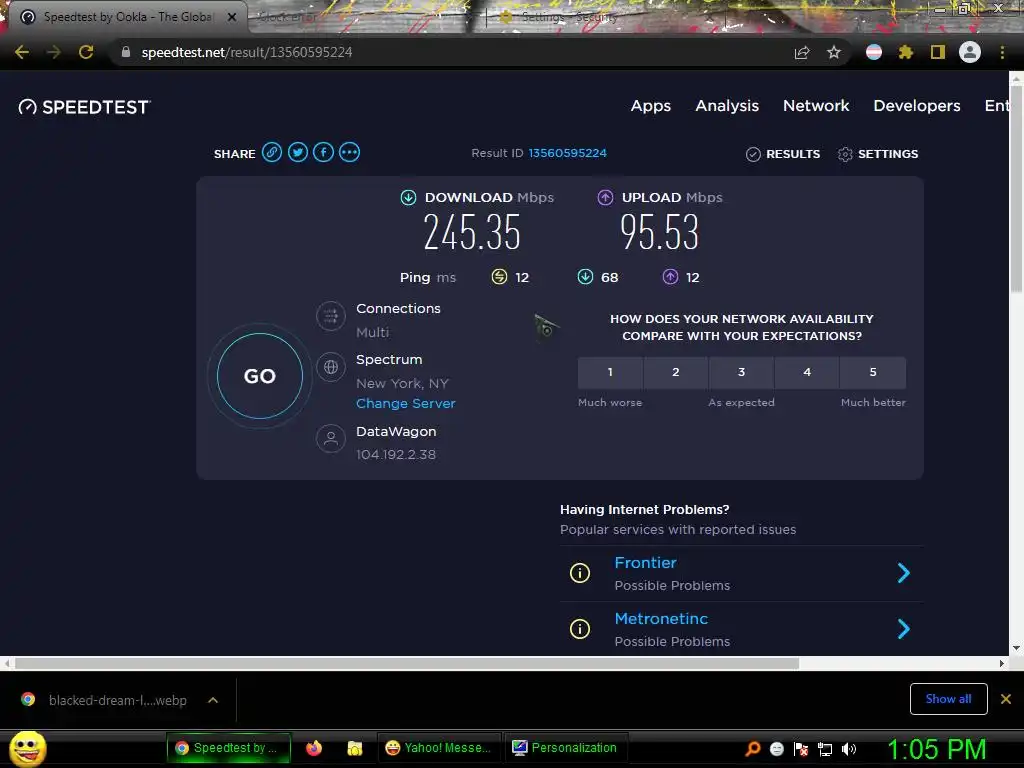Click the vertical page scrollbar
The width and height of the screenshot is (1024, 768).
click(1016, 189)
